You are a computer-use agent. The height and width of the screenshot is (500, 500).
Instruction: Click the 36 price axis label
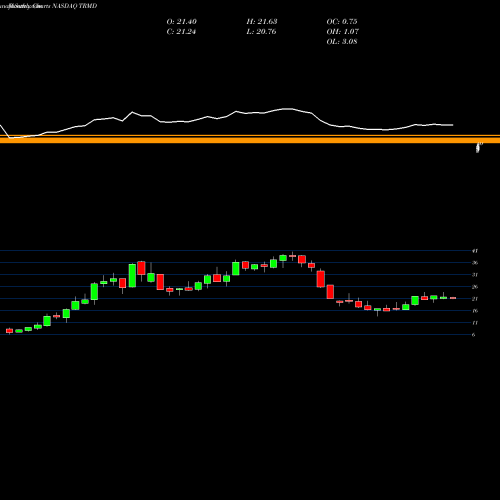click(475, 263)
